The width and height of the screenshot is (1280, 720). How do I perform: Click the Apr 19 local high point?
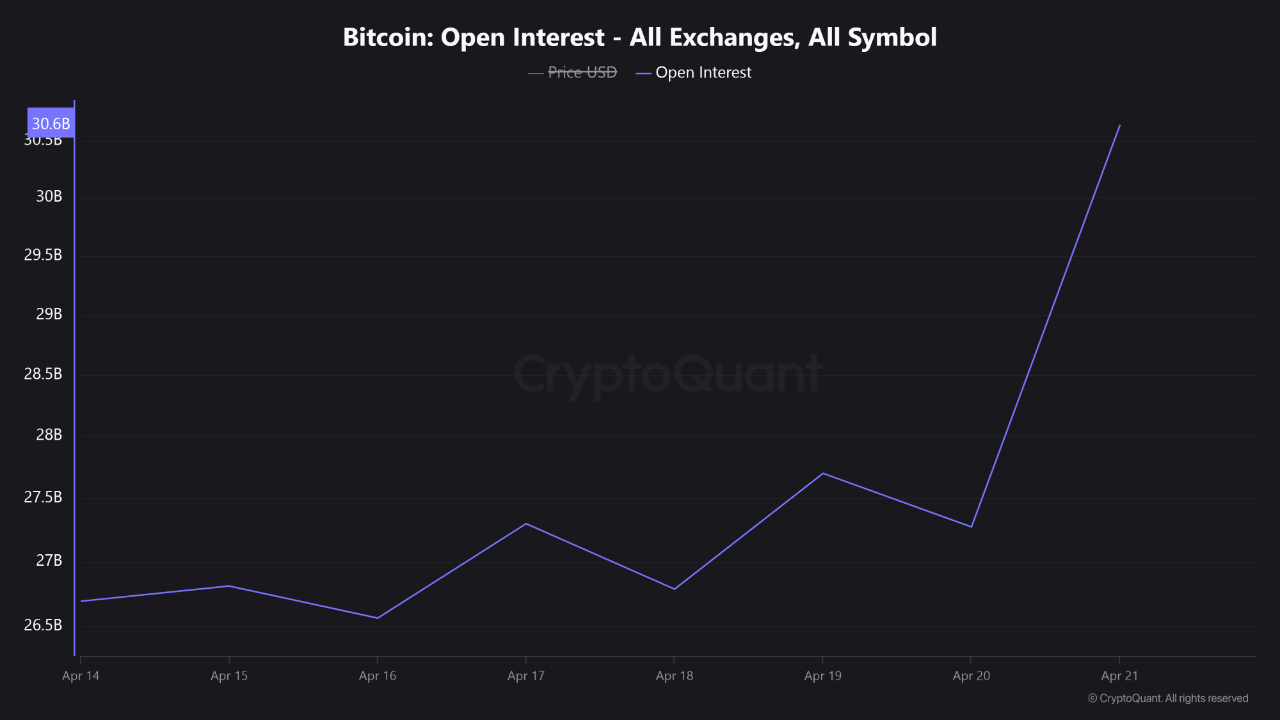822,473
